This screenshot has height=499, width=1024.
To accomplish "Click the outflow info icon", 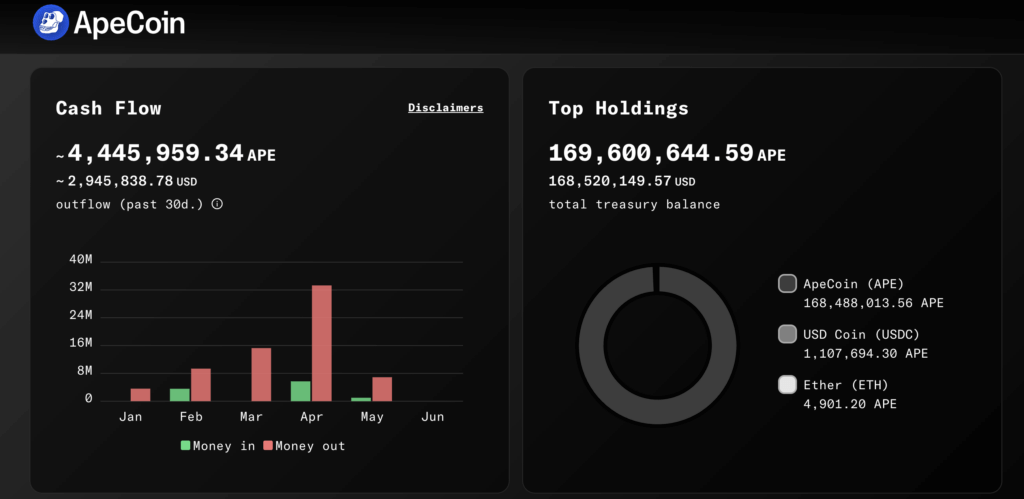I will pyautogui.click(x=217, y=204).
